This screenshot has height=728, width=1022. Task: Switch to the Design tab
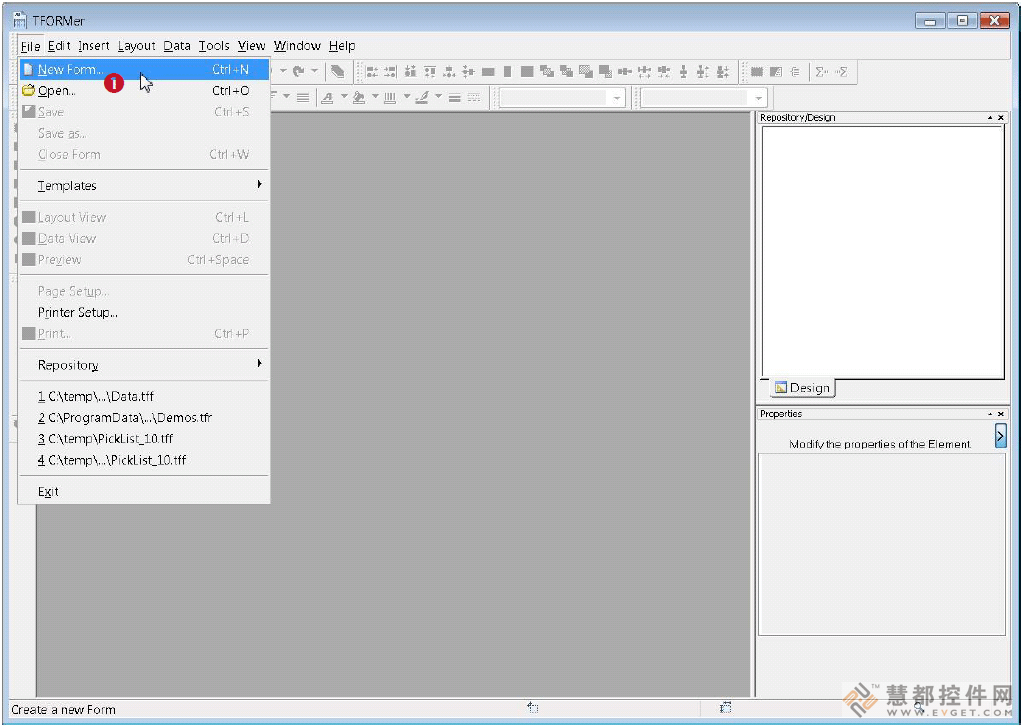(802, 388)
